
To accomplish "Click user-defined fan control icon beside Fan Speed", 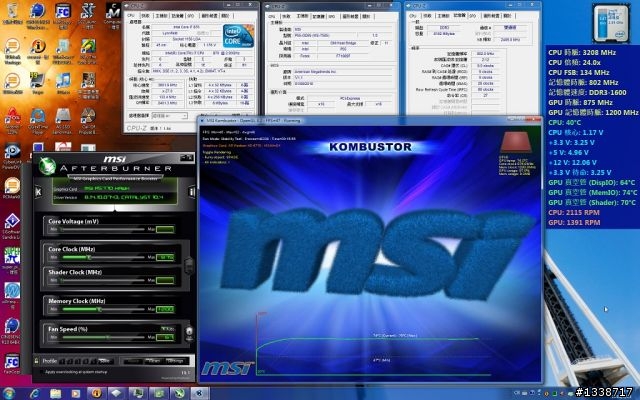I will point(189,331).
